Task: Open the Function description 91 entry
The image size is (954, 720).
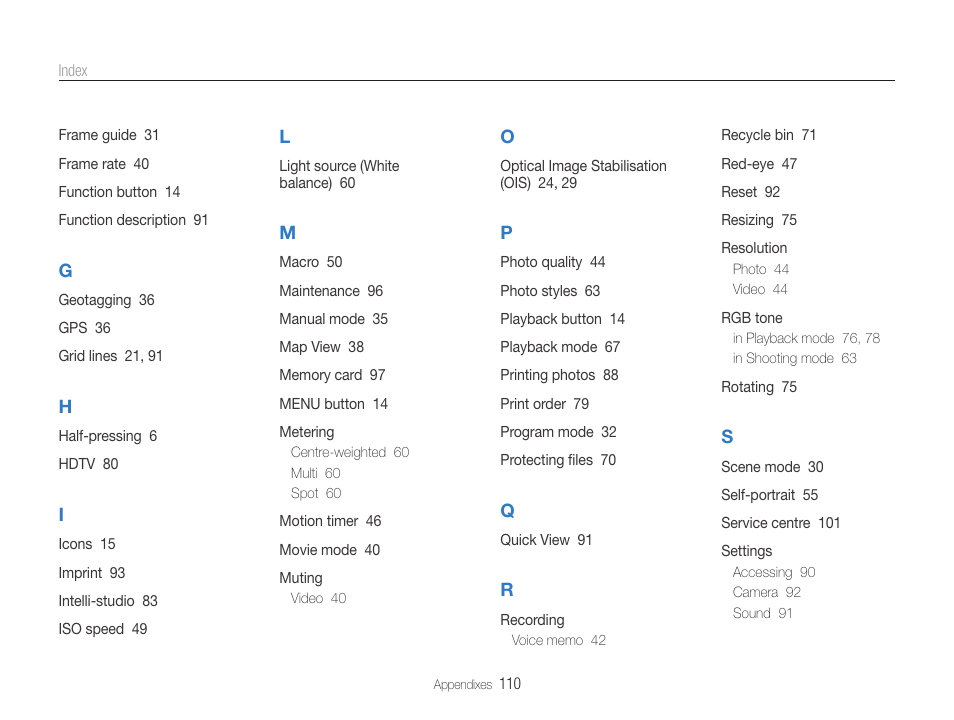Action: click(133, 220)
